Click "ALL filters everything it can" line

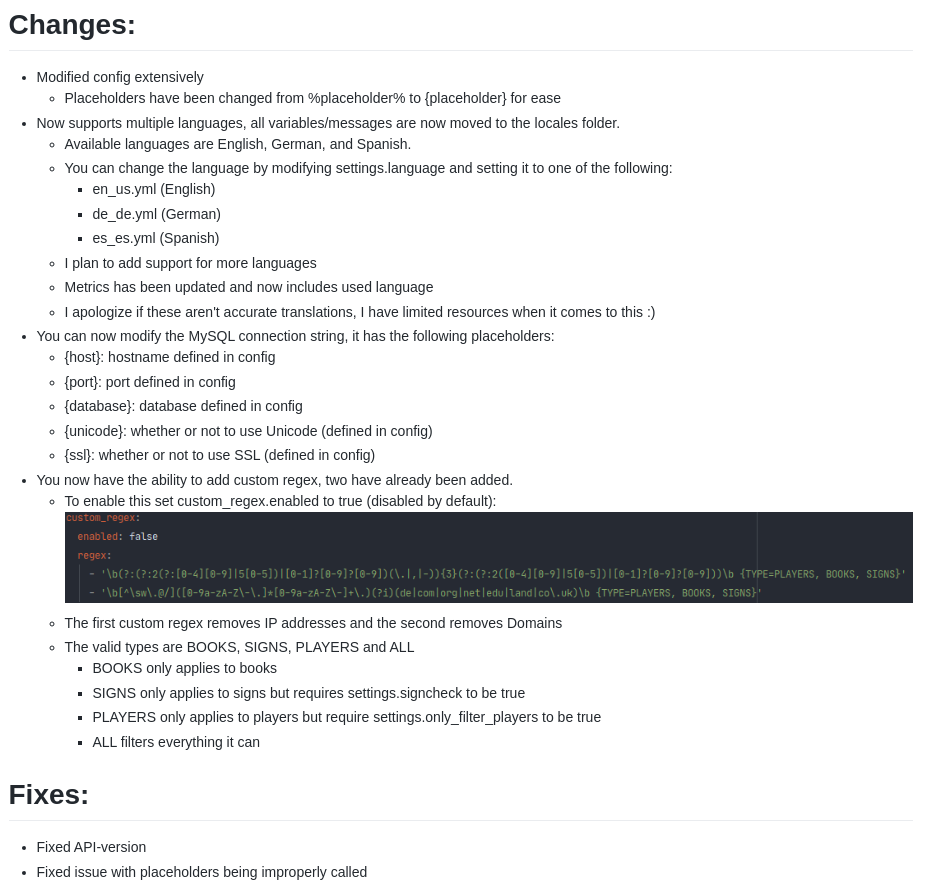[x=176, y=742]
